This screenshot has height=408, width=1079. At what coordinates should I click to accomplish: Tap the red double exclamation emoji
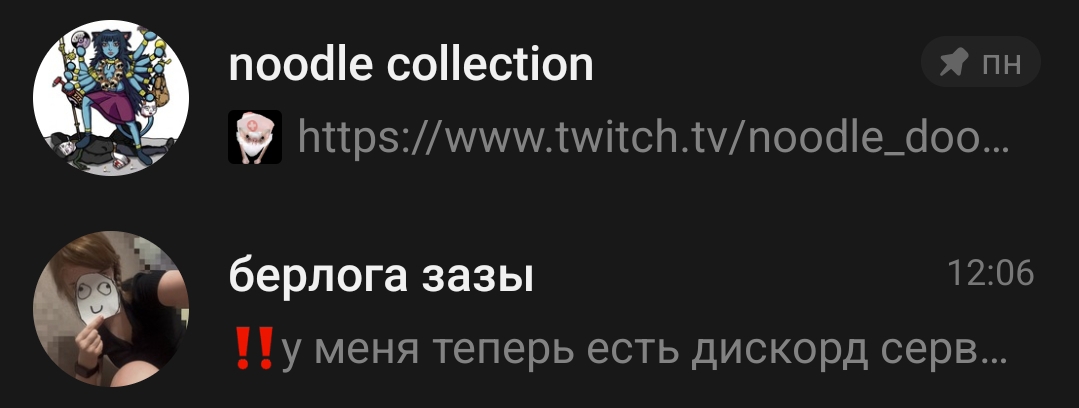[254, 348]
